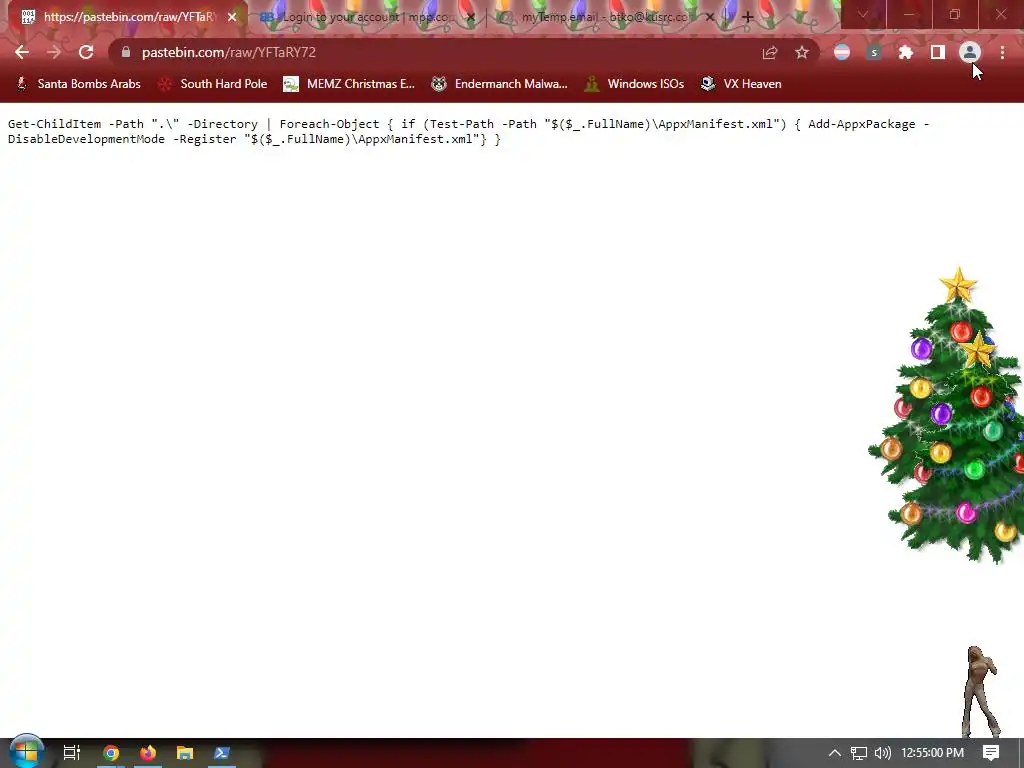Viewport: 1024px width, 768px height.
Task: Close the myTemp.email tab
Action: (710, 17)
